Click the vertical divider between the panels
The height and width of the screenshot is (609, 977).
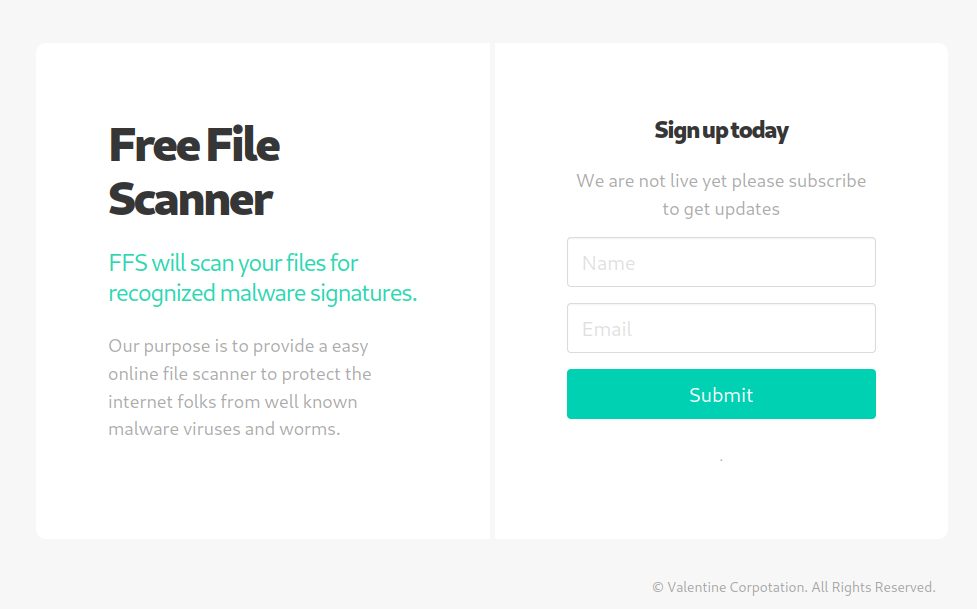[492, 290]
